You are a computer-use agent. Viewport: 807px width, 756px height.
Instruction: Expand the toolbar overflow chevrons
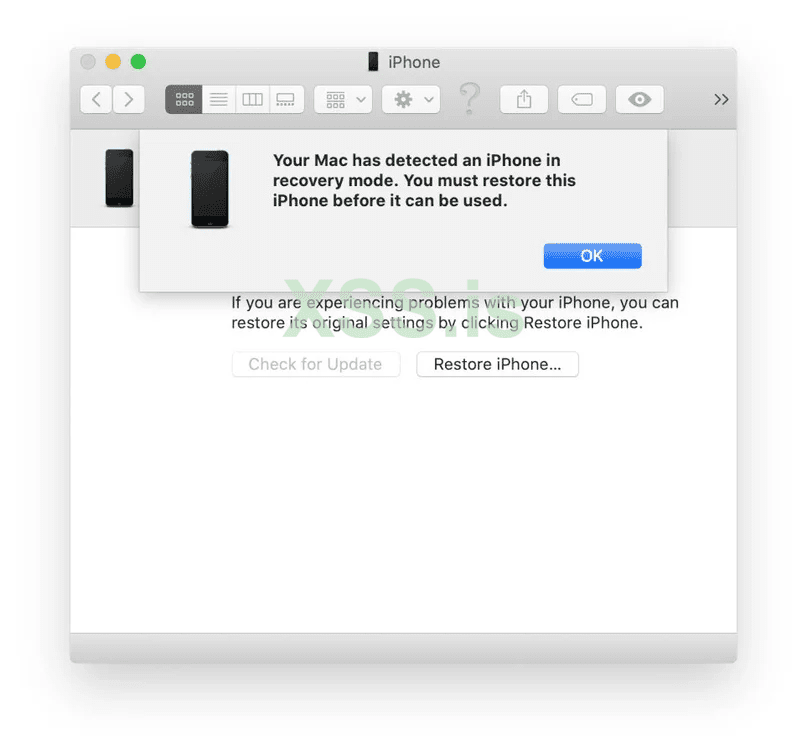pyautogui.click(x=721, y=99)
